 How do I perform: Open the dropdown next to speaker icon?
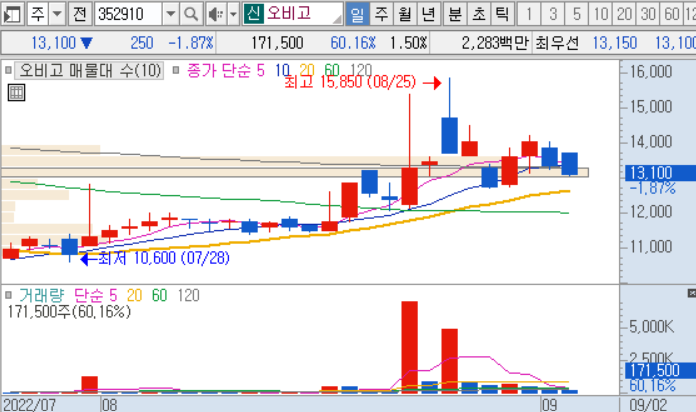coord(233,14)
